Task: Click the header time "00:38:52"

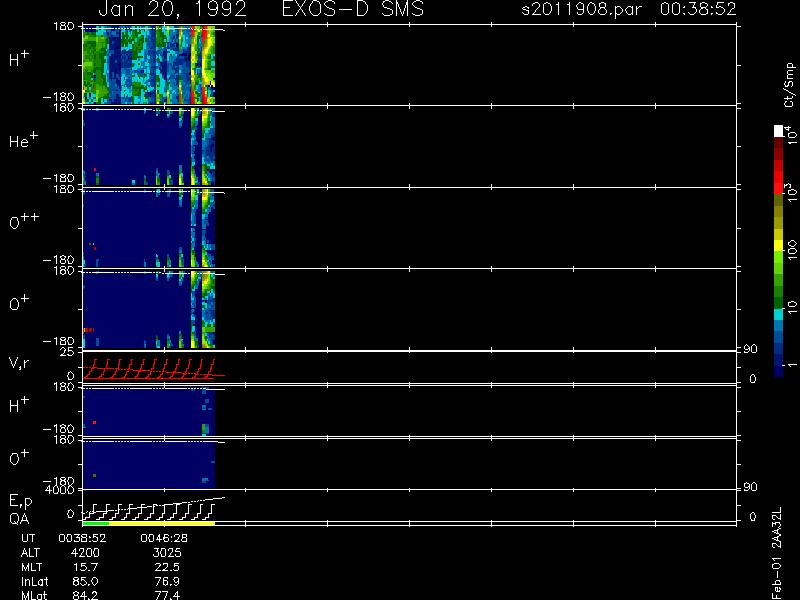Action: click(x=698, y=9)
